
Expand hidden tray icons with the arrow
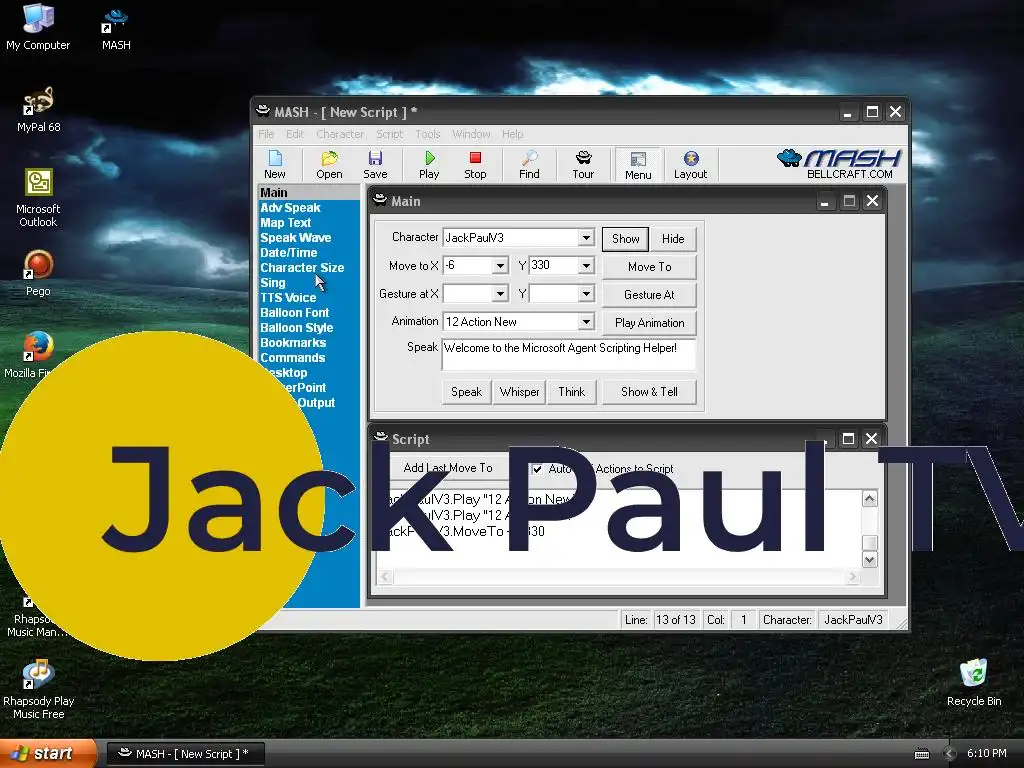point(949,754)
